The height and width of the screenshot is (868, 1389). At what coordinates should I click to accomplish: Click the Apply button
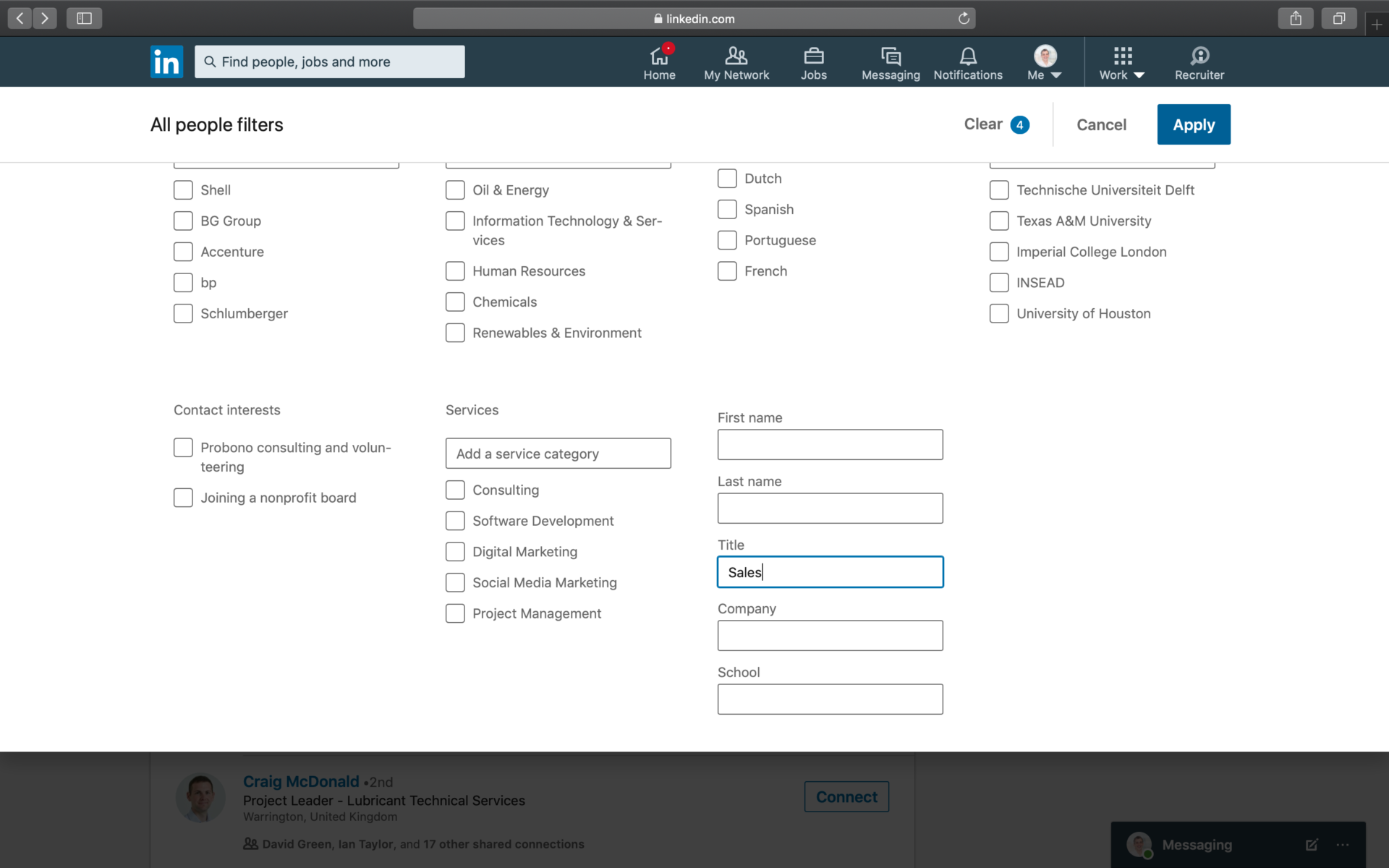point(1194,124)
